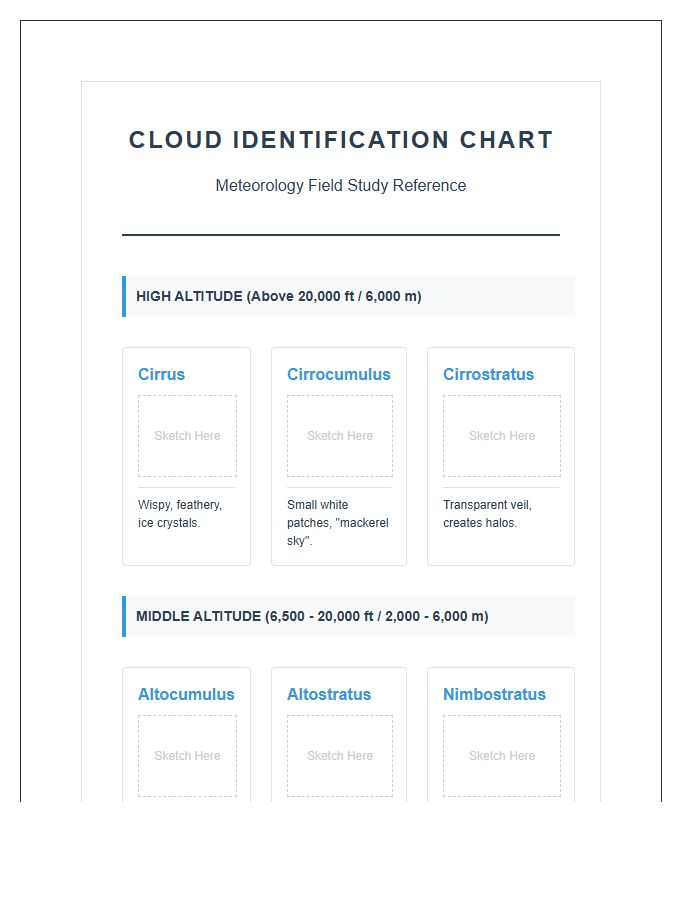Click the Altocumulus card heading
Image resolution: width=700 pixels, height=900 pixels.
tap(186, 695)
